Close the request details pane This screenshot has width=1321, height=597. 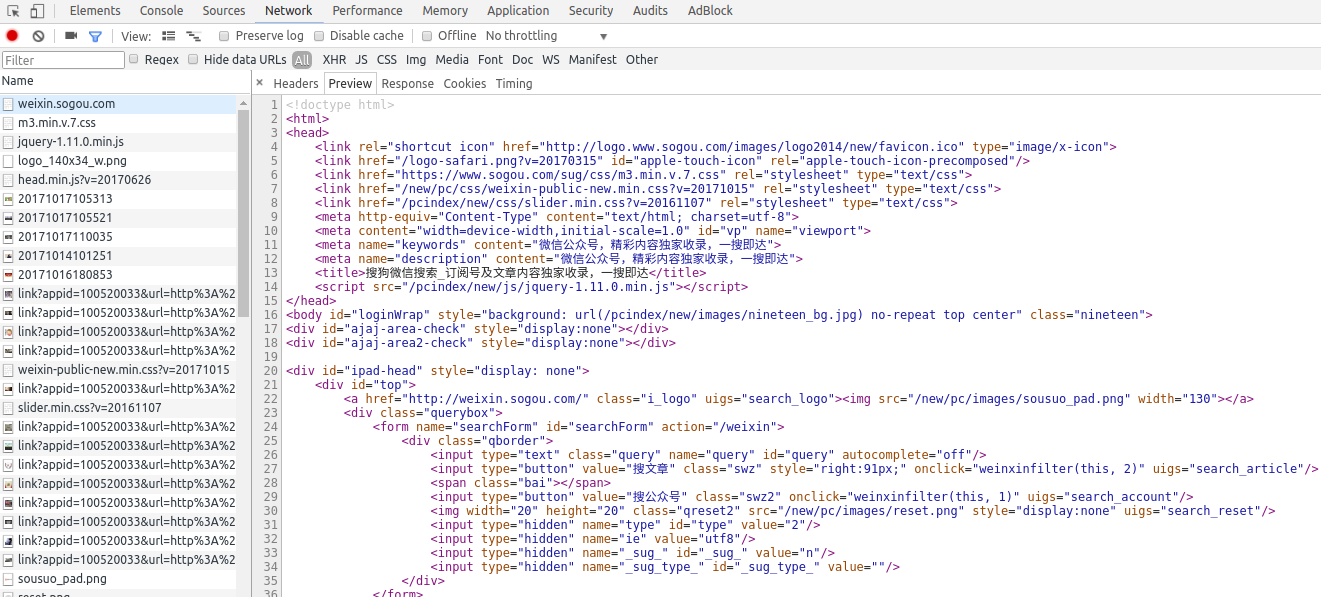point(259,83)
